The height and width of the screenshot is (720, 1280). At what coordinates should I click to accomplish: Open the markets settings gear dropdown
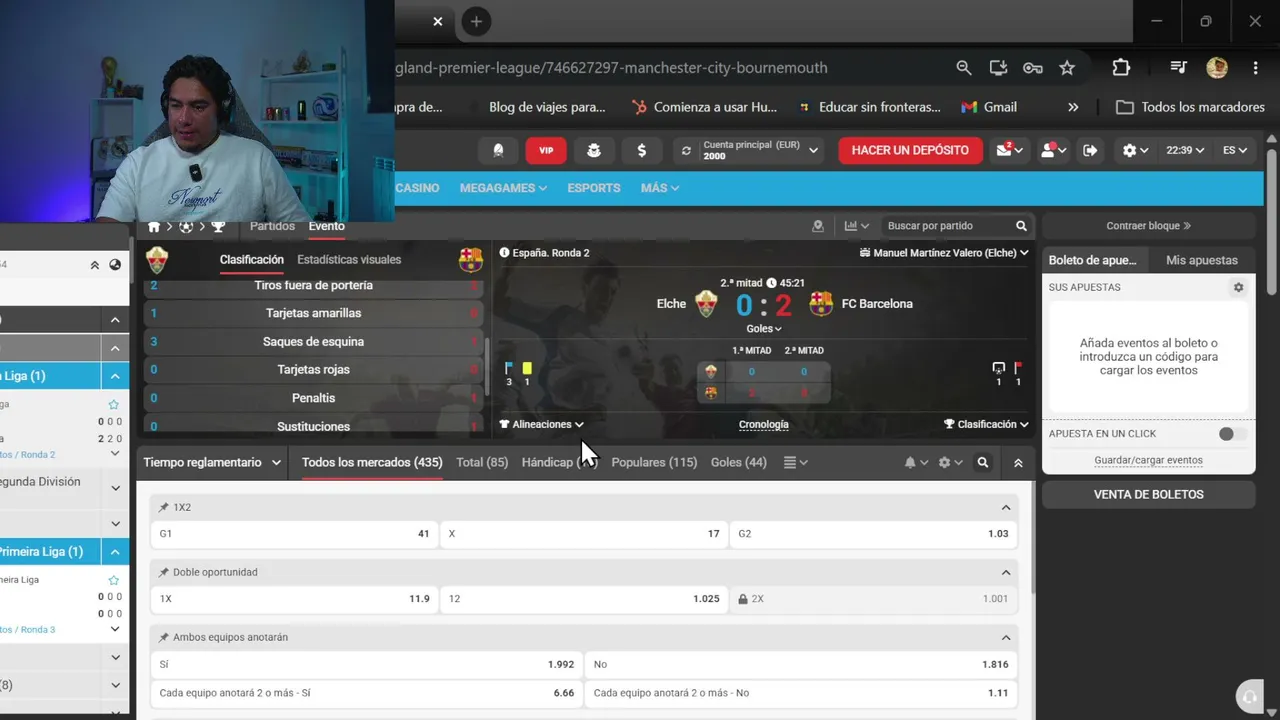coord(950,463)
